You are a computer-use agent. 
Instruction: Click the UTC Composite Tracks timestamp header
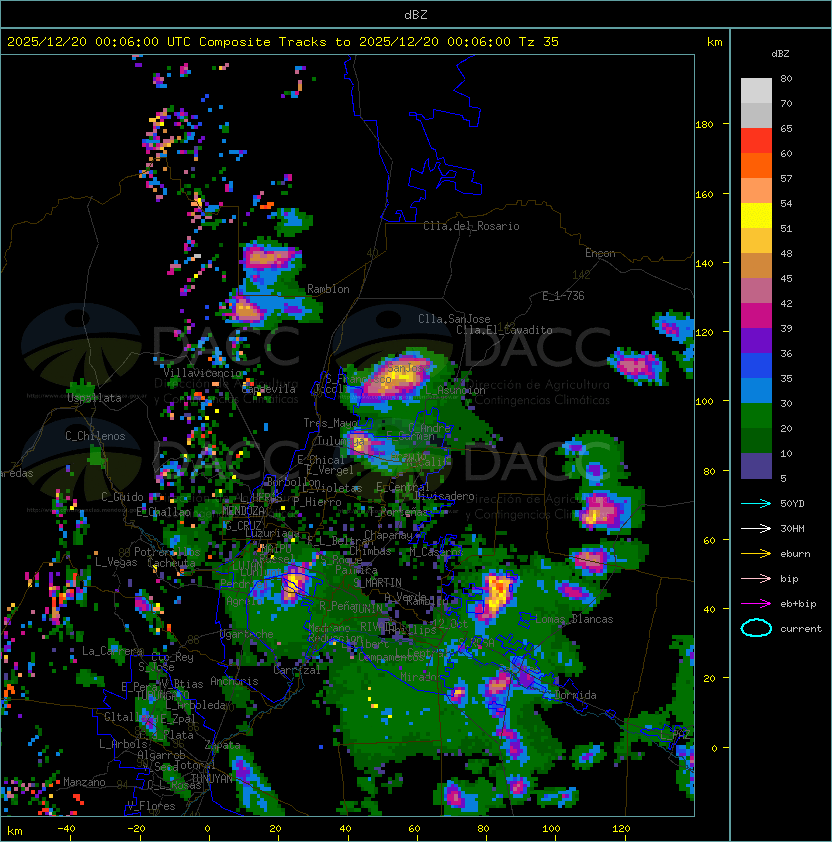point(283,41)
